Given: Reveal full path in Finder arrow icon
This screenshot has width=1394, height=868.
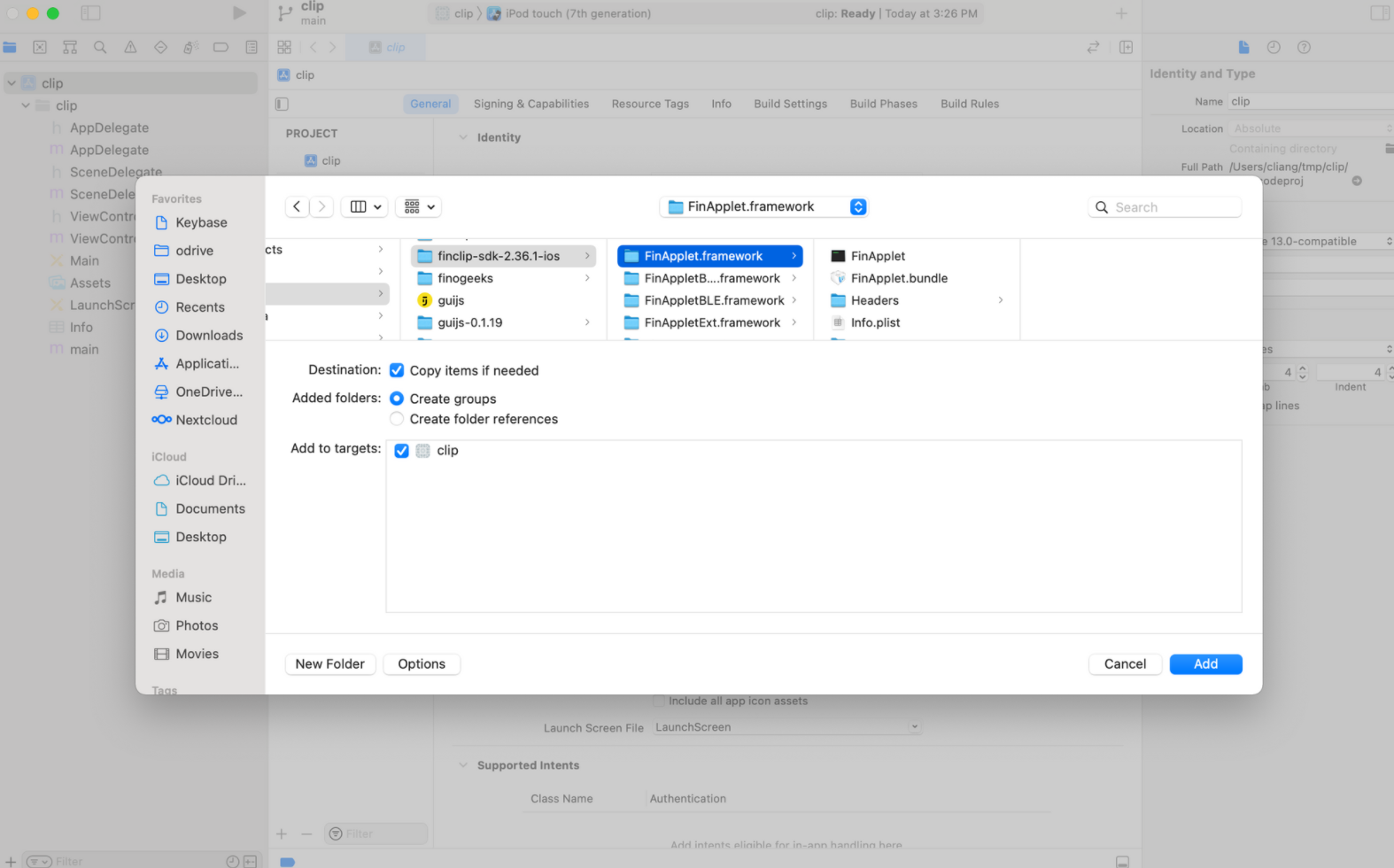Looking at the screenshot, I should pyautogui.click(x=1357, y=181).
